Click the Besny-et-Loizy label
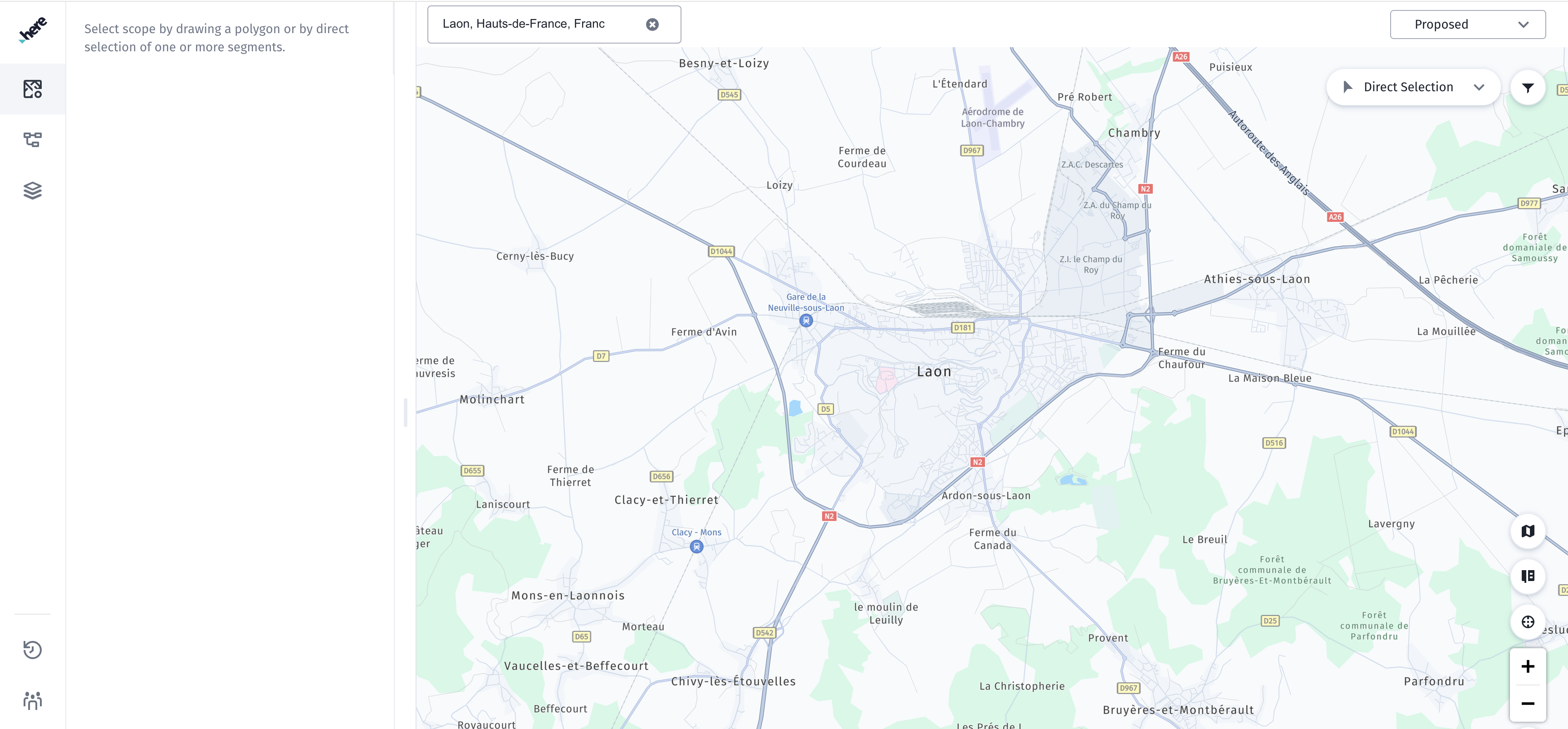1568x729 pixels. point(724,64)
